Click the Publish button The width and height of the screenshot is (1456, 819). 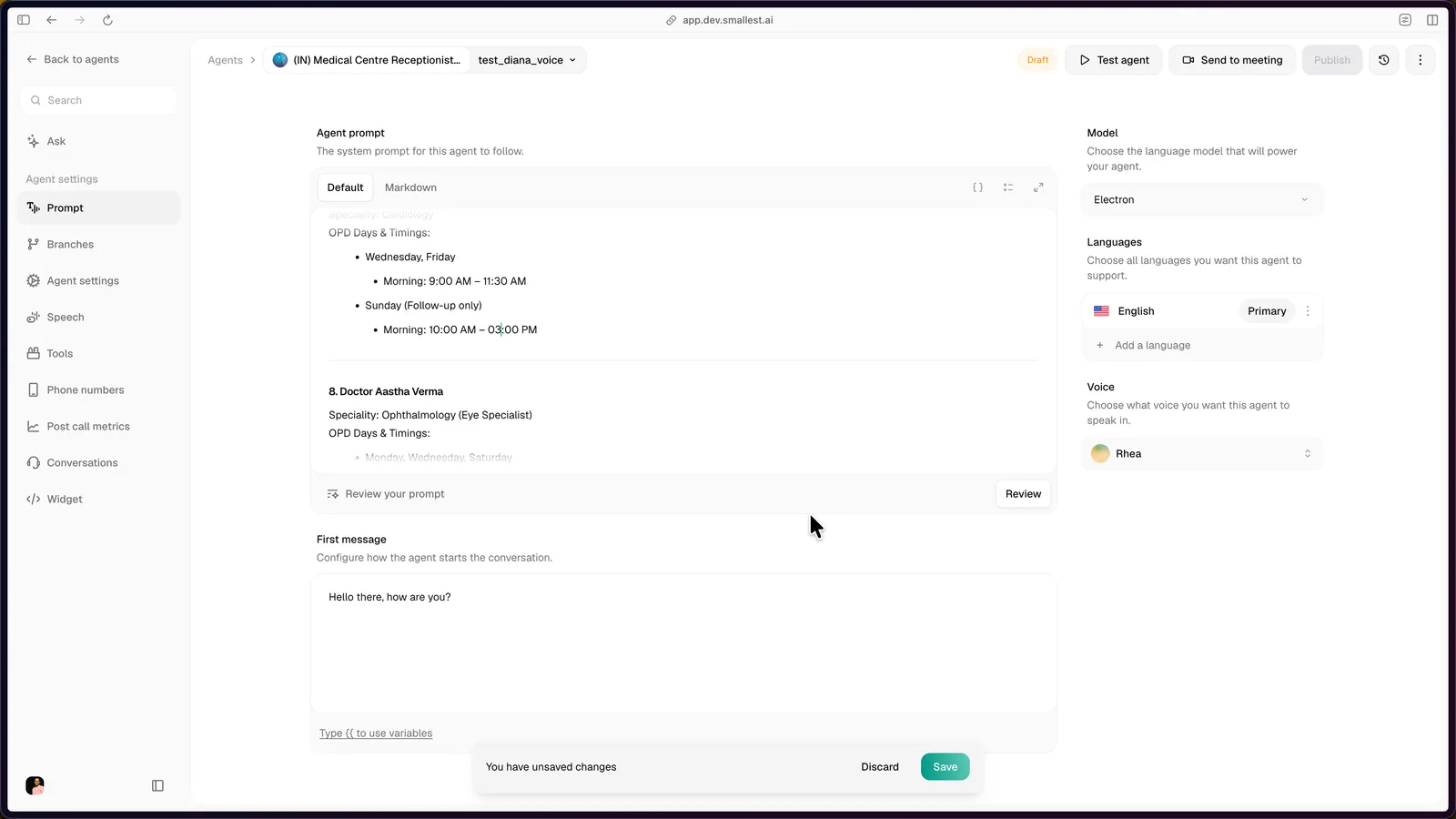point(1331,60)
